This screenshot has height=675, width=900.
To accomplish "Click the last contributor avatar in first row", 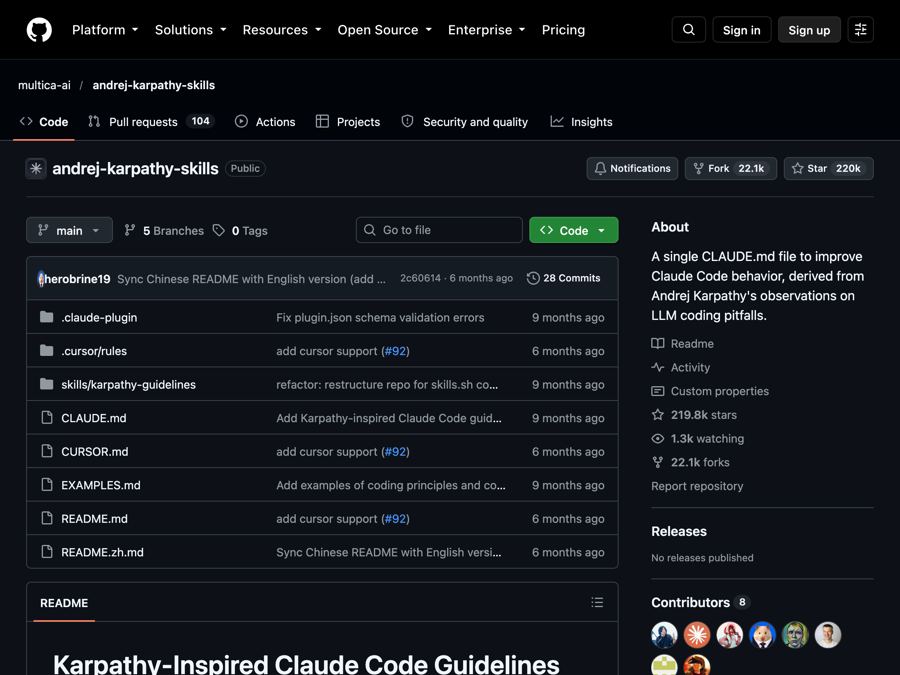I will [x=828, y=635].
